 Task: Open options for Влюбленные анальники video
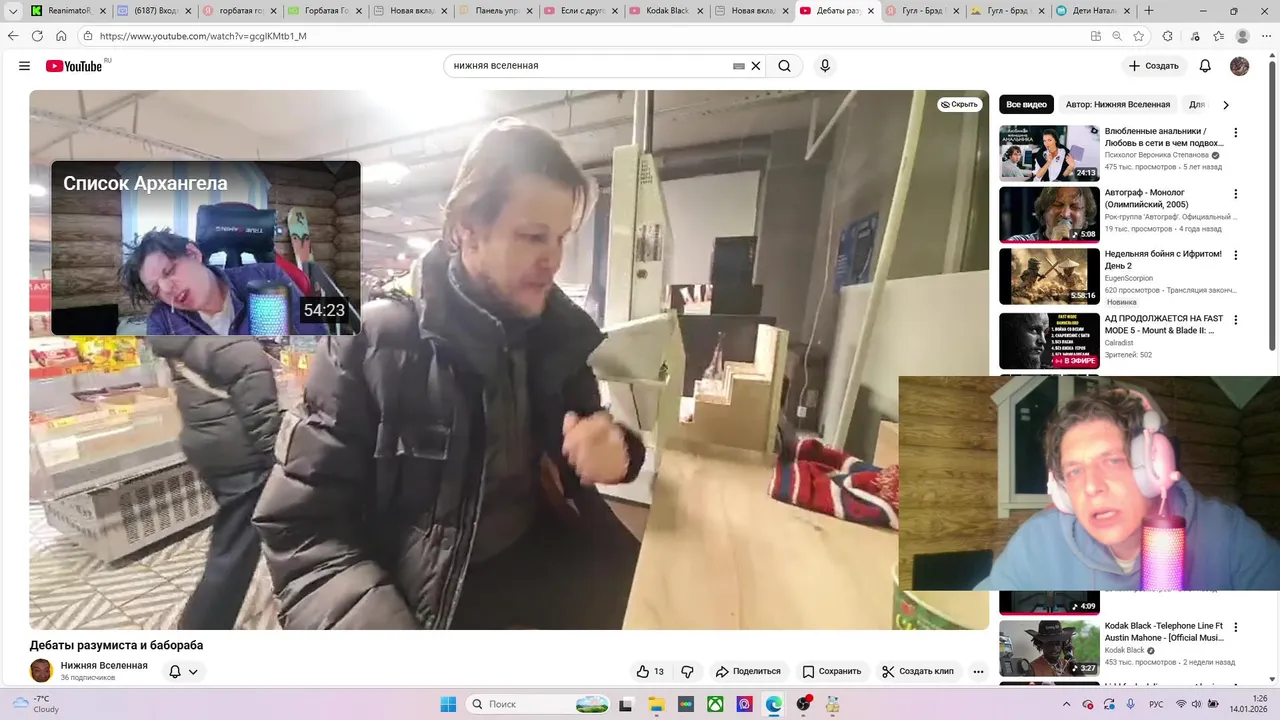coord(1235,132)
